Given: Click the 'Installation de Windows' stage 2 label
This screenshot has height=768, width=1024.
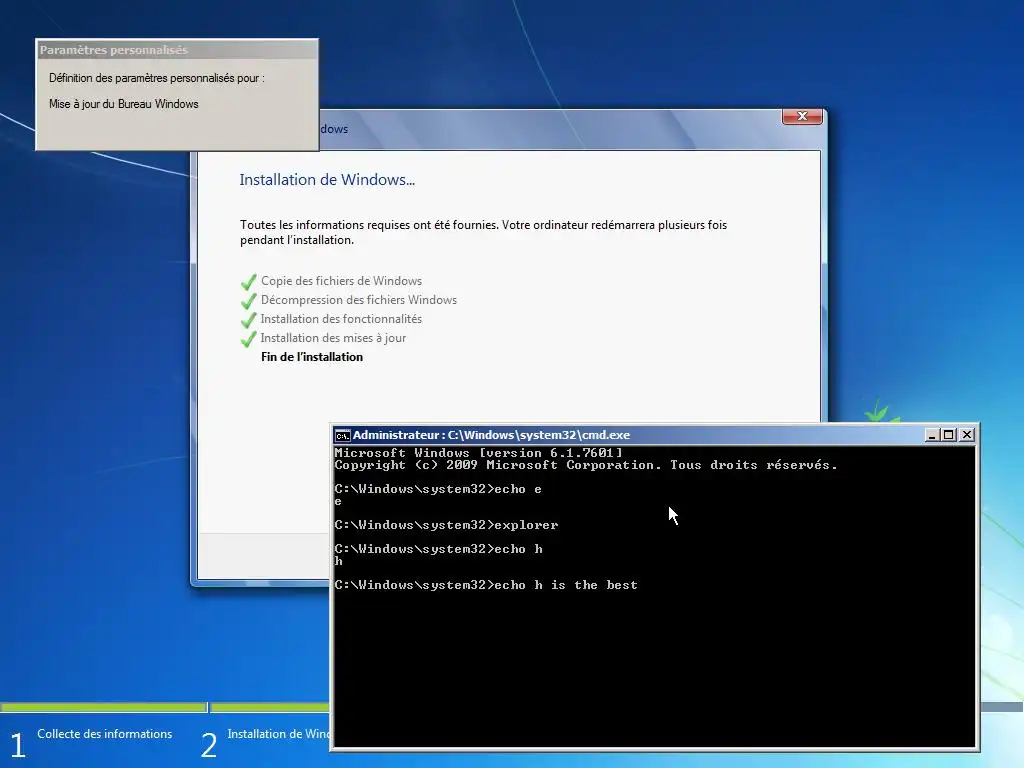Looking at the screenshot, I should [x=278, y=734].
